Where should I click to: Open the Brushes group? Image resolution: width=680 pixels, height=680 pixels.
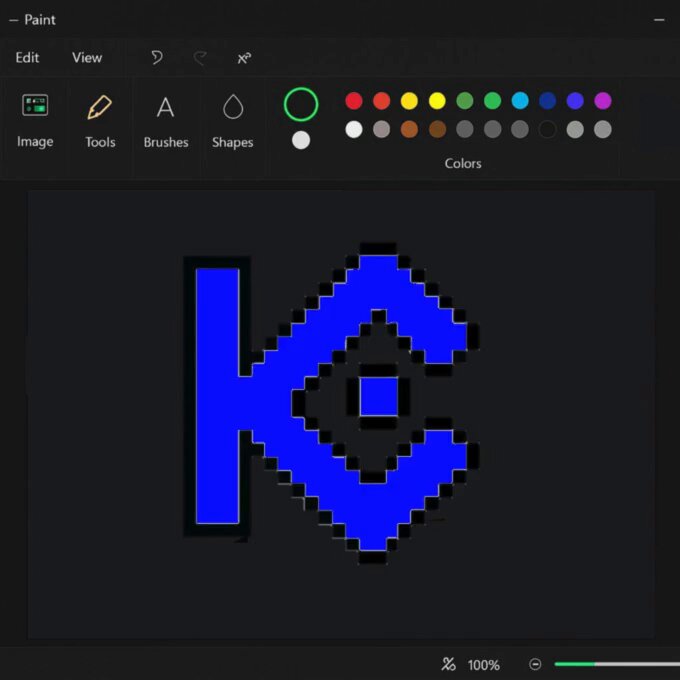[x=166, y=121]
